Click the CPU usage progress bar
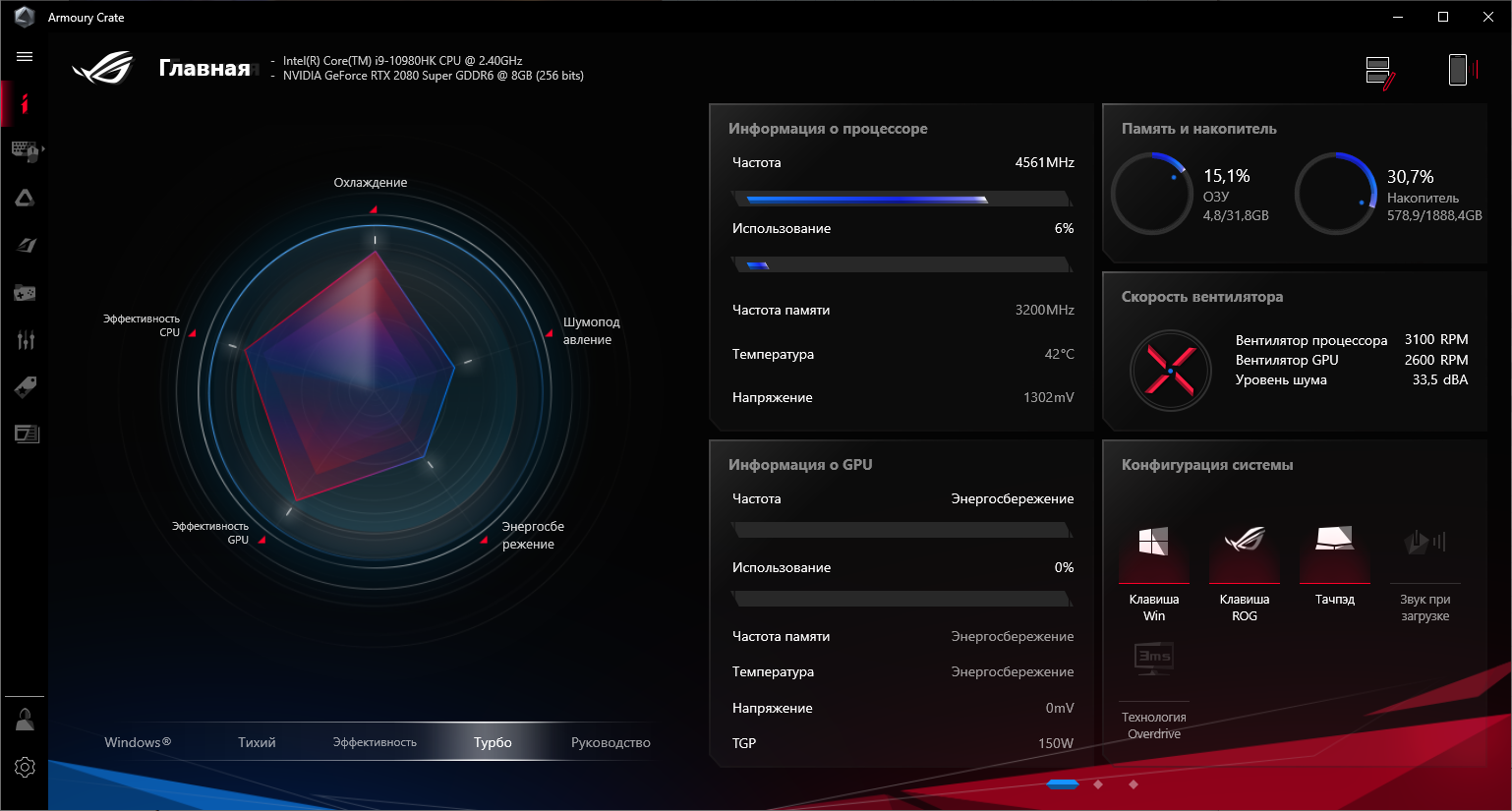 point(901,264)
